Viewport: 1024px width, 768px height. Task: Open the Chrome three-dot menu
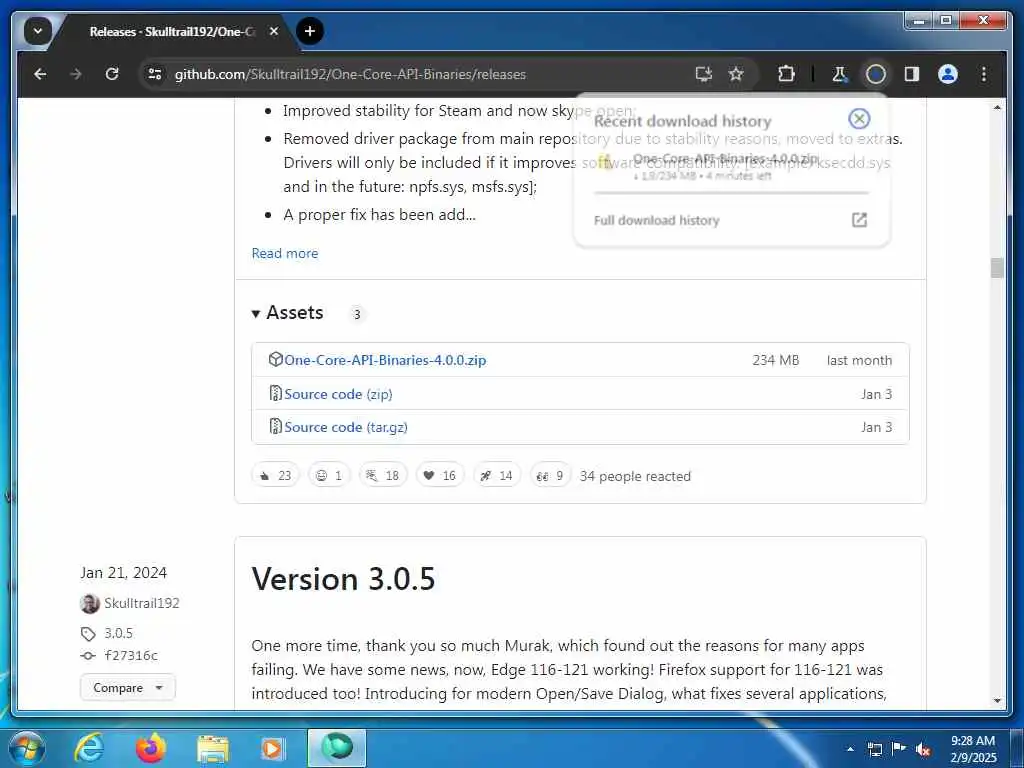[x=984, y=74]
